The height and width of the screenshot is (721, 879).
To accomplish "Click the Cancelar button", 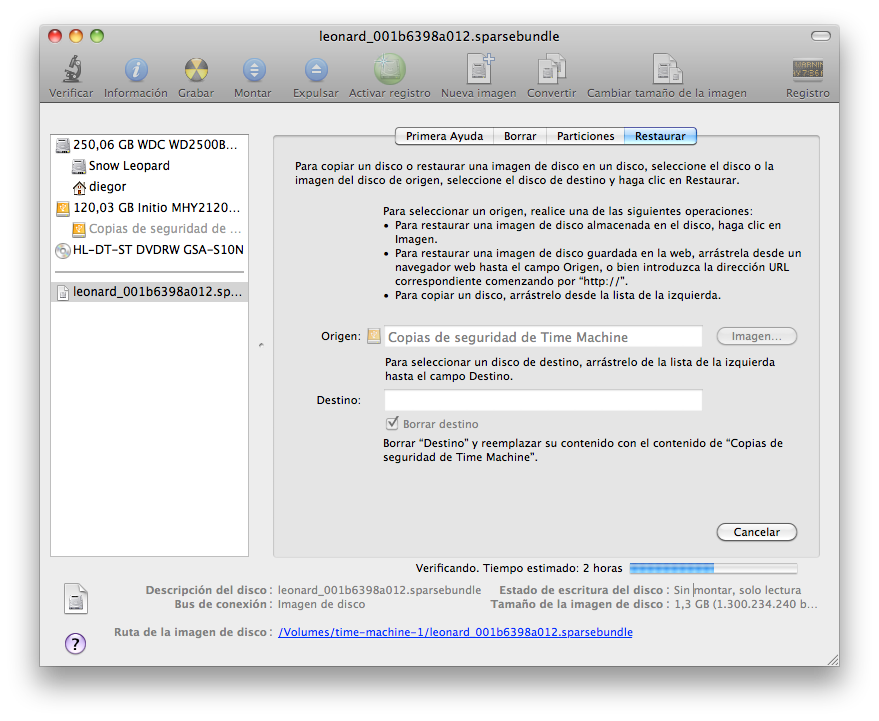I will click(756, 532).
